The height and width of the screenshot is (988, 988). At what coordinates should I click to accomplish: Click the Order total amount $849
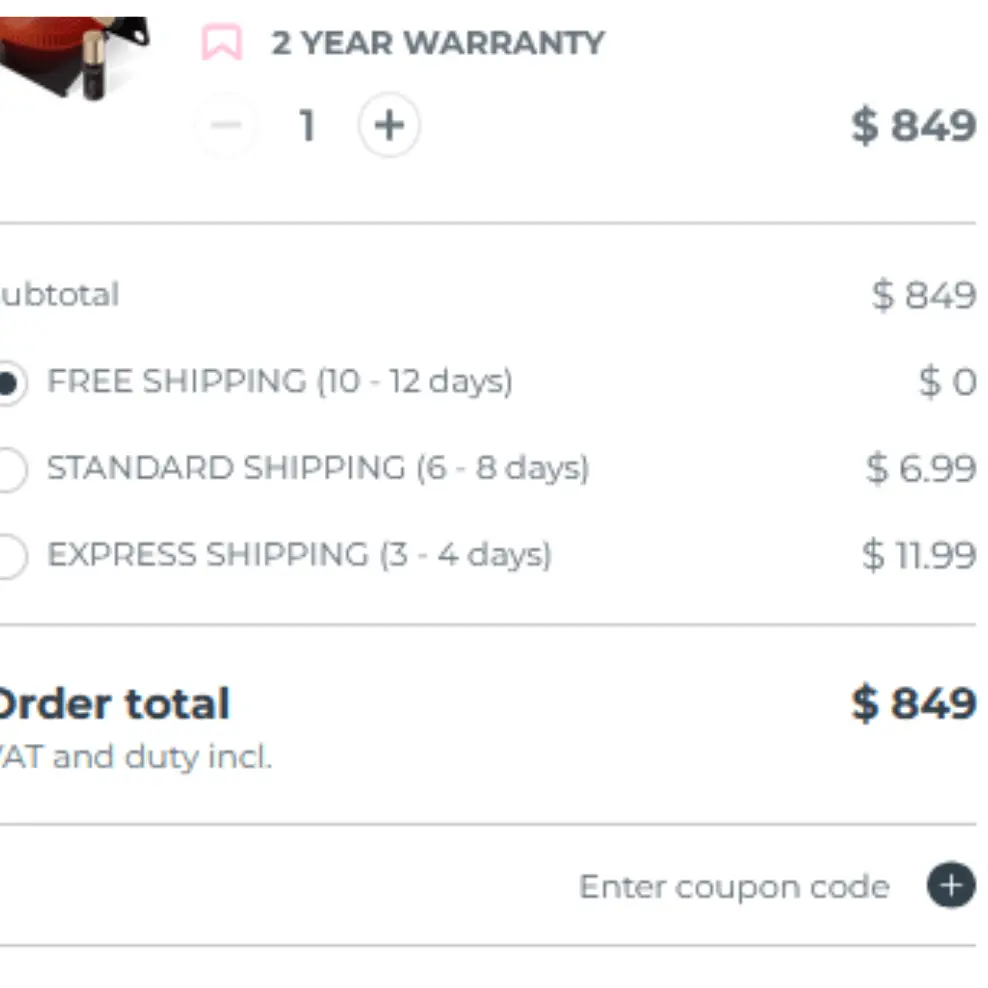(916, 702)
